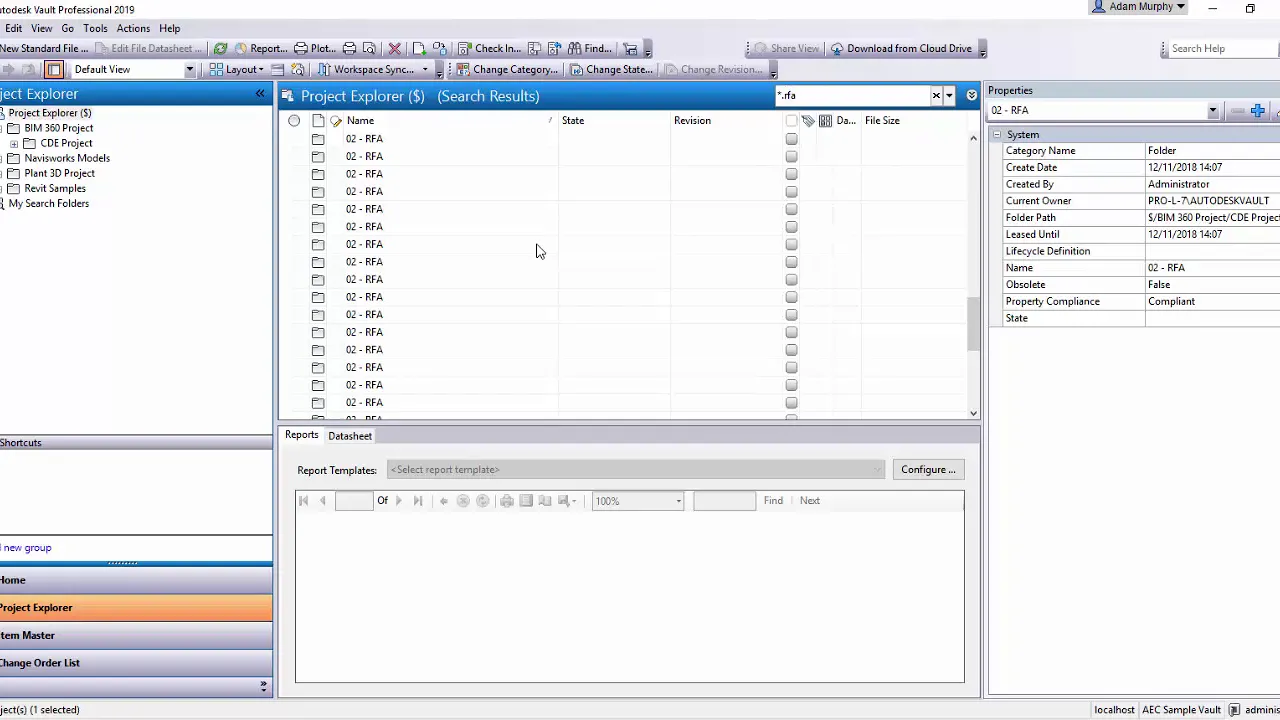Viewport: 1280px width, 720px height.
Task: Select the Project Explorer ($) root node
Action: (x=49, y=113)
